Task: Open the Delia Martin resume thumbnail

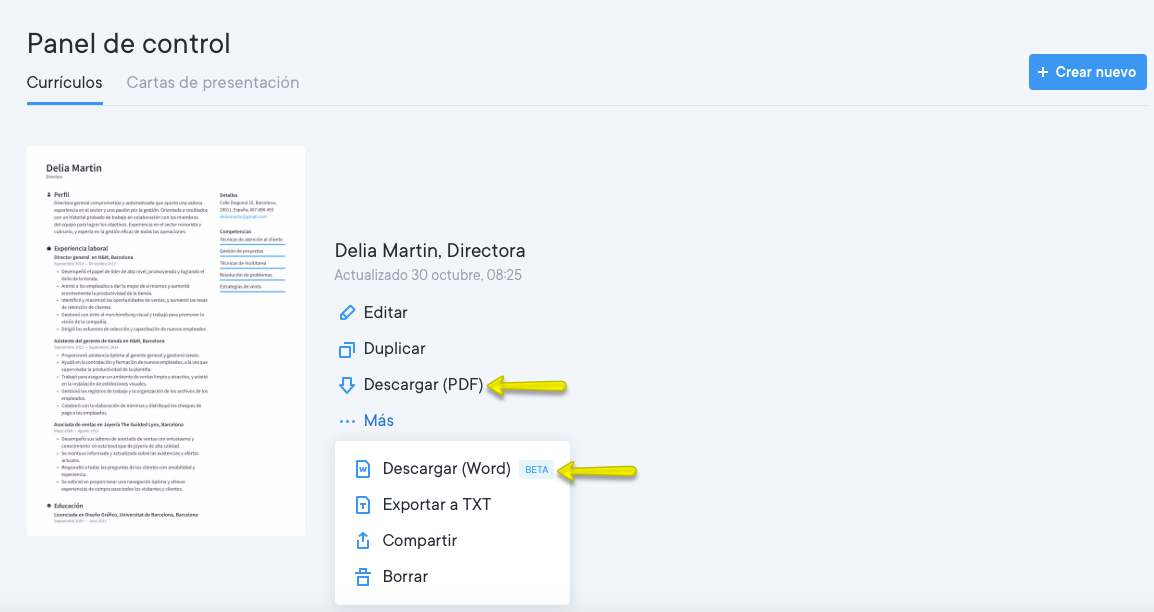Action: (x=166, y=340)
